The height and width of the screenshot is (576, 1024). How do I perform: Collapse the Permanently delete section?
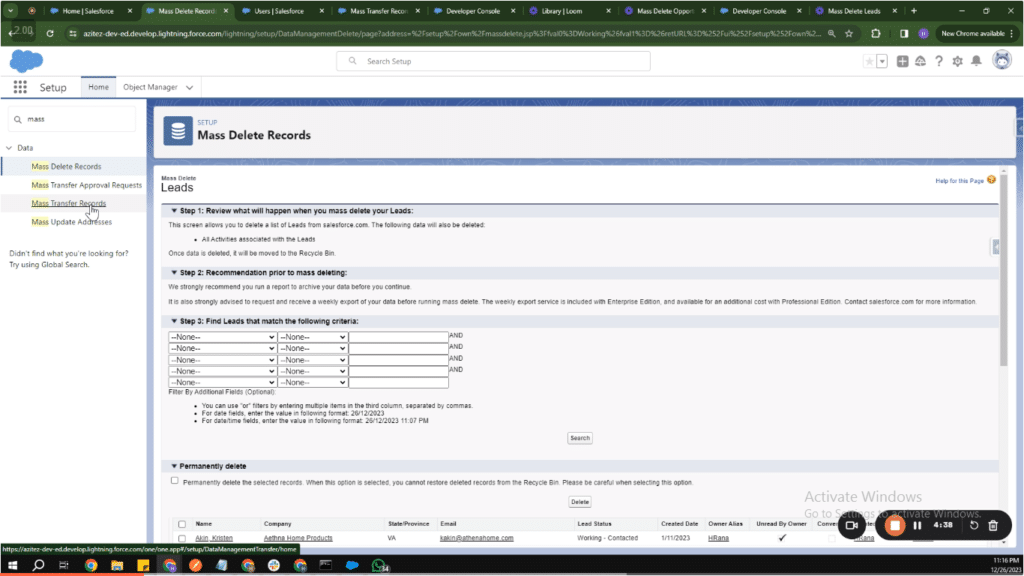[174, 466]
